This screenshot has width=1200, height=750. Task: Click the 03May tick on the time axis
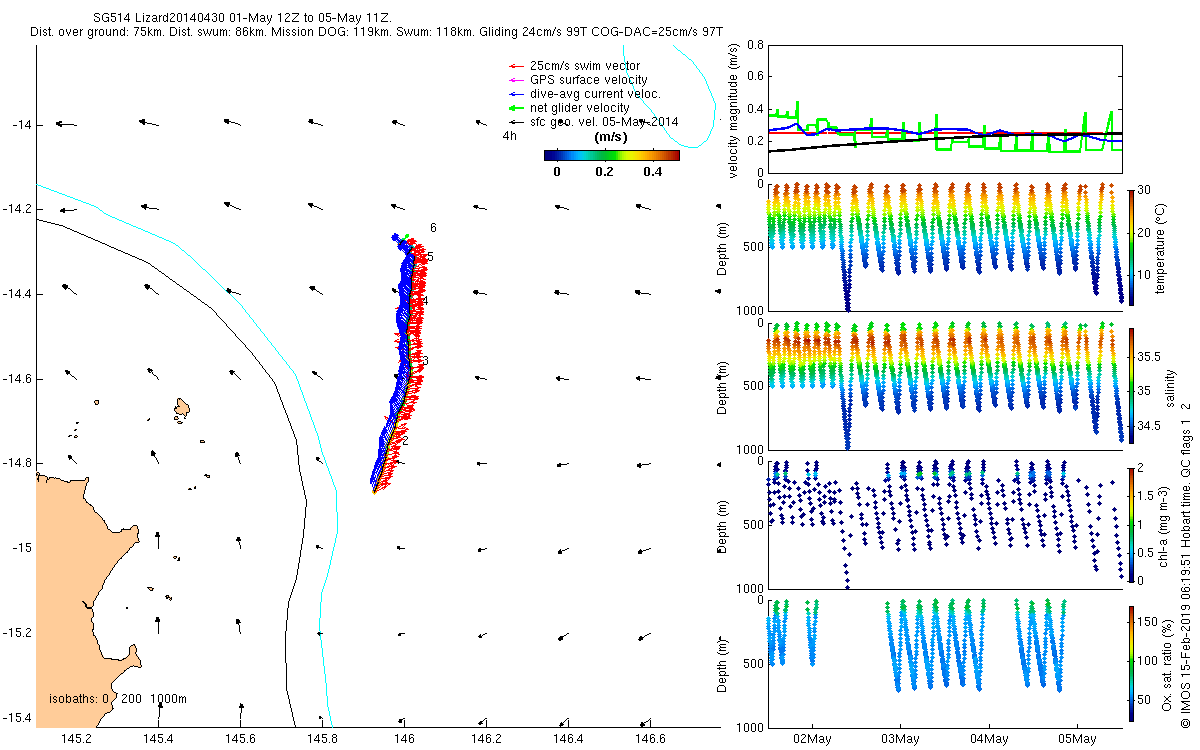pos(900,739)
